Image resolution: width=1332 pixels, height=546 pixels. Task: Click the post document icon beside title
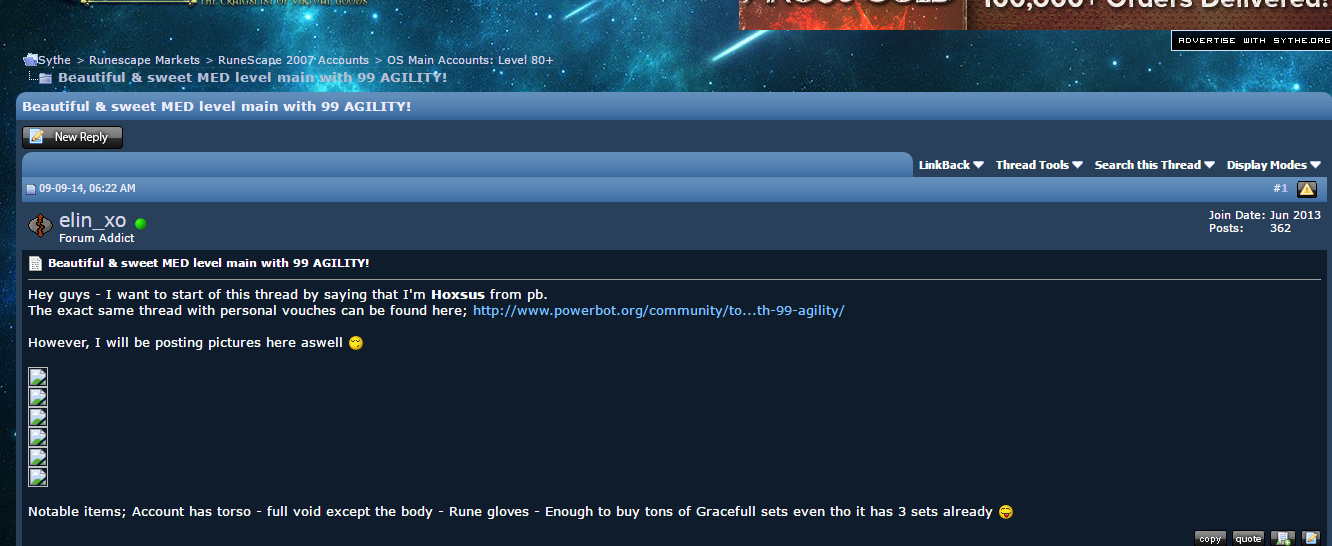(x=35, y=263)
